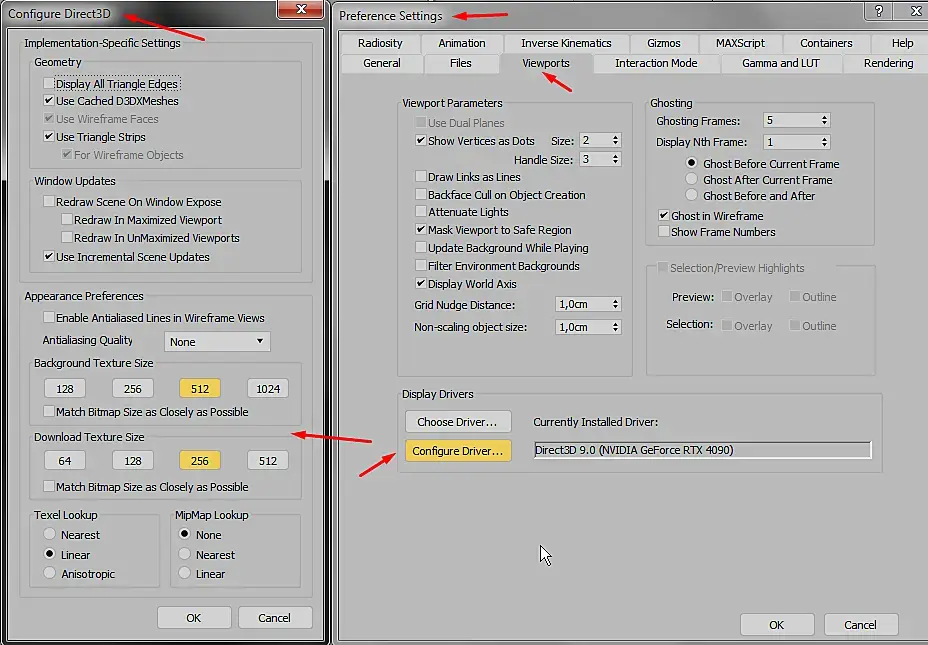This screenshot has height=645, width=928.
Task: Adjust Non-scaling object size spinner arrows
Action: coord(616,327)
